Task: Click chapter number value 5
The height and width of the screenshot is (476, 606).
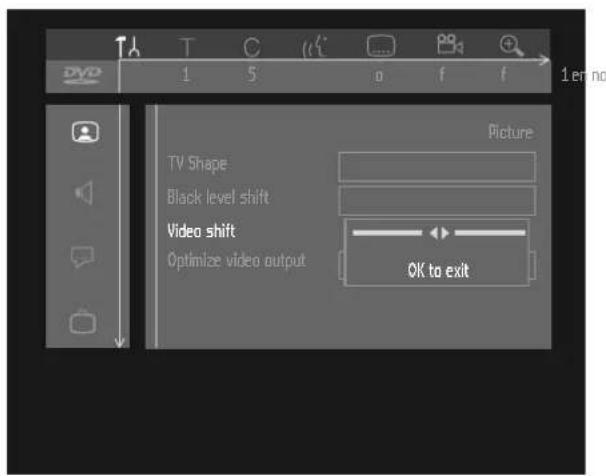Action: tap(252, 74)
